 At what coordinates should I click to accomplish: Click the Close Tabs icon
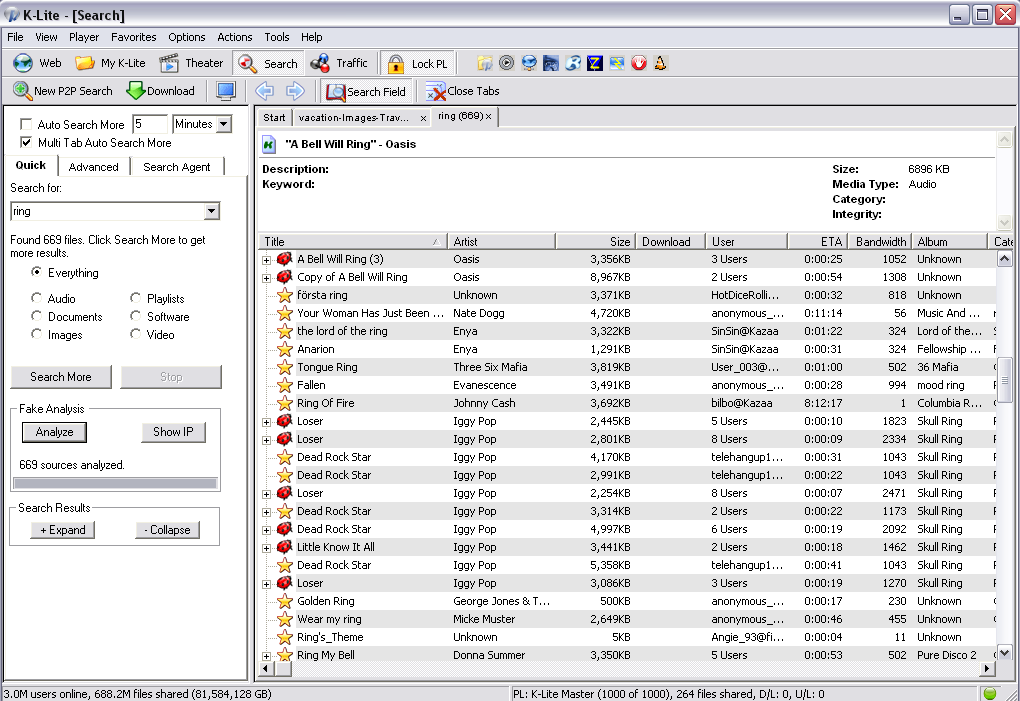click(x=435, y=92)
